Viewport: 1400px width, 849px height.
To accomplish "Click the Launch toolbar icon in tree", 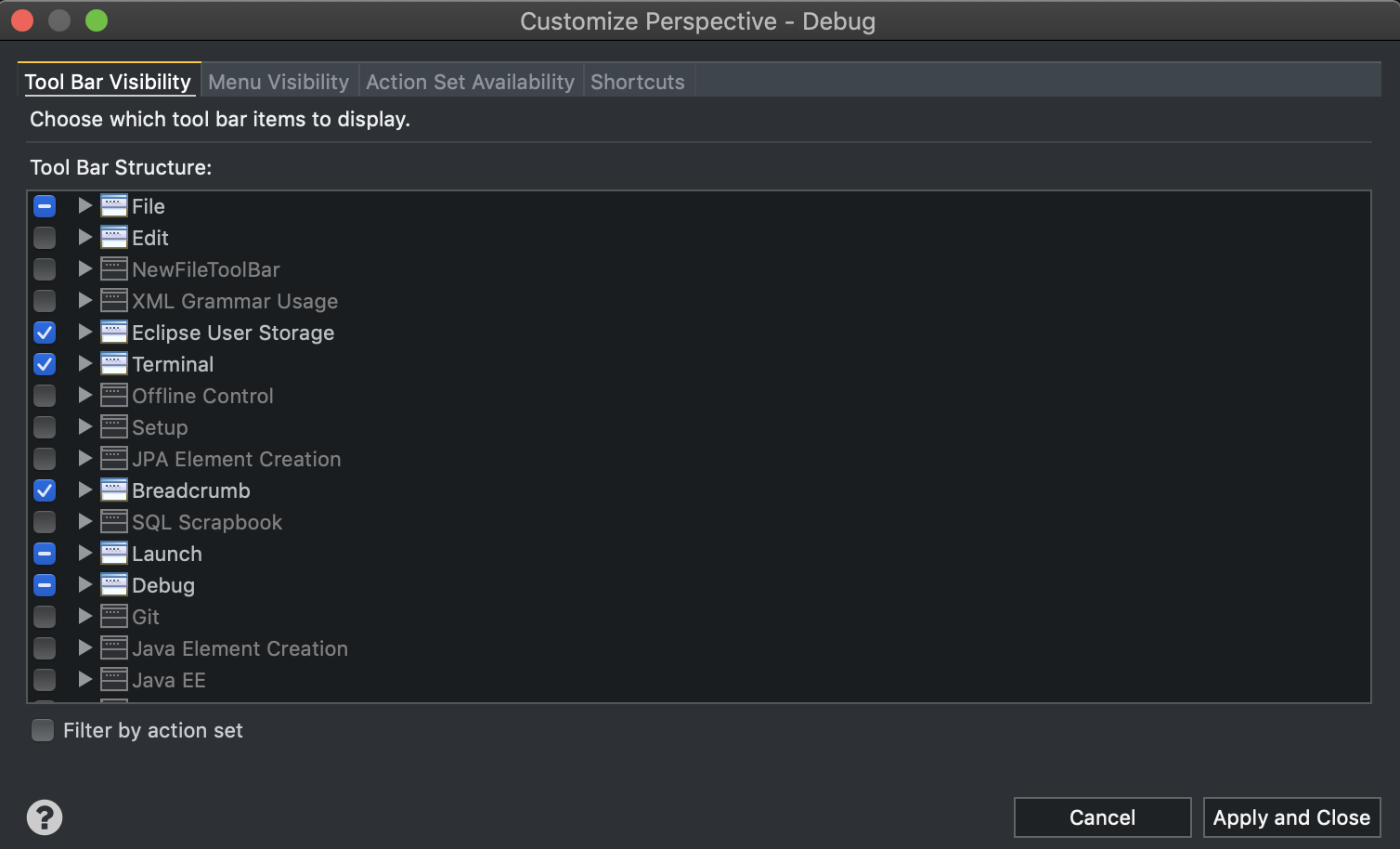I will click(x=114, y=554).
